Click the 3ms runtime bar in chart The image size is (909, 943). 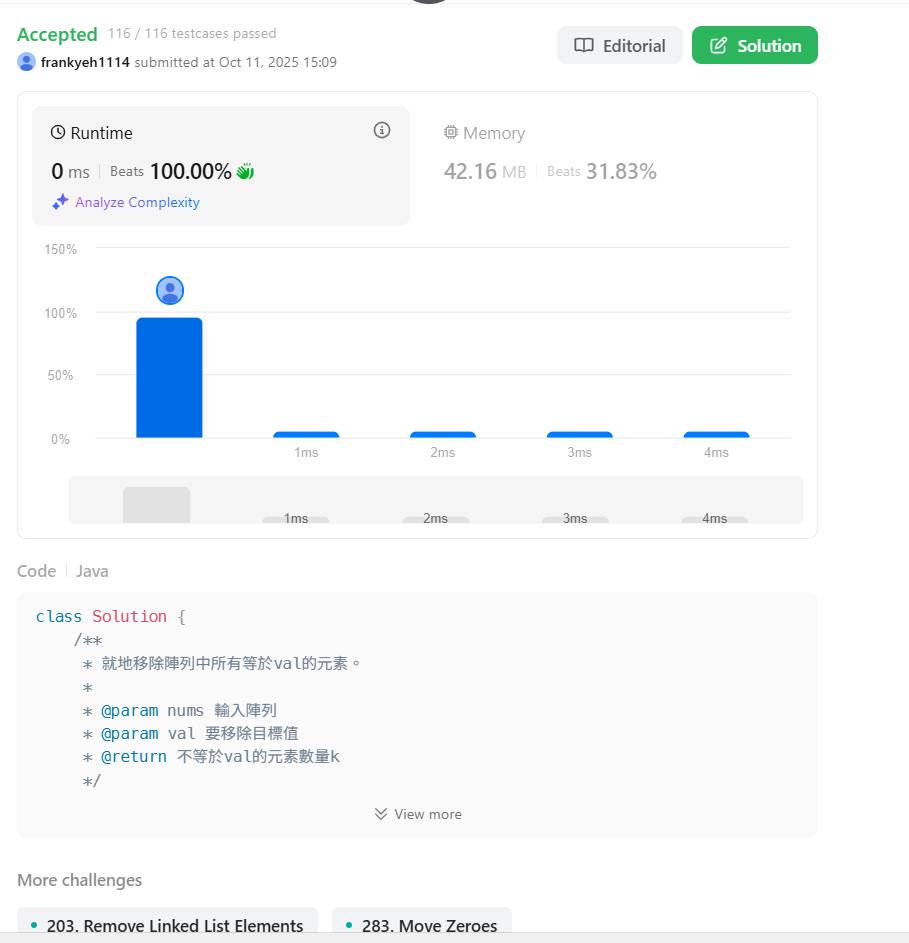pyautogui.click(x=579, y=435)
